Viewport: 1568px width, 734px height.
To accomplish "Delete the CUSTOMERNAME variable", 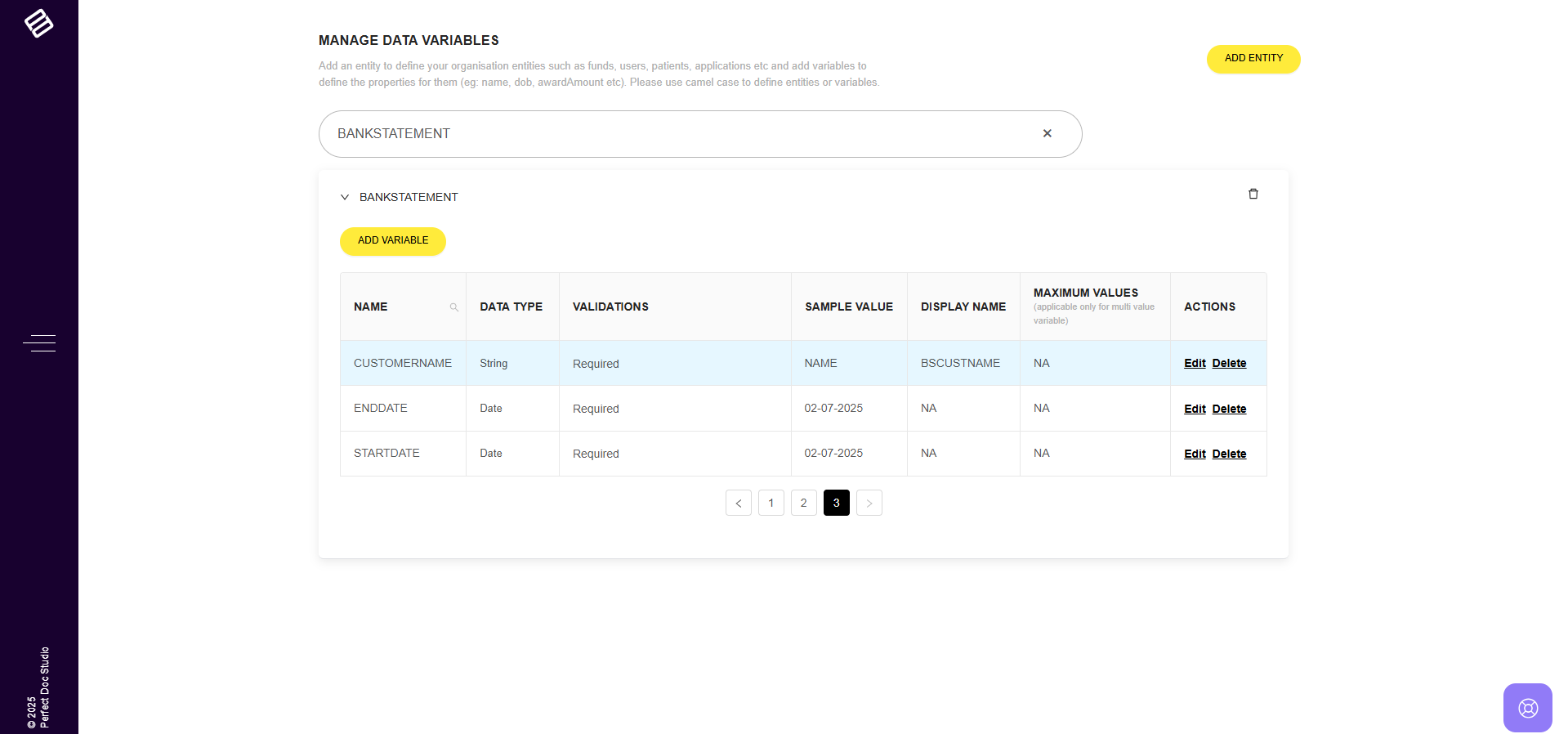I will 1229,363.
